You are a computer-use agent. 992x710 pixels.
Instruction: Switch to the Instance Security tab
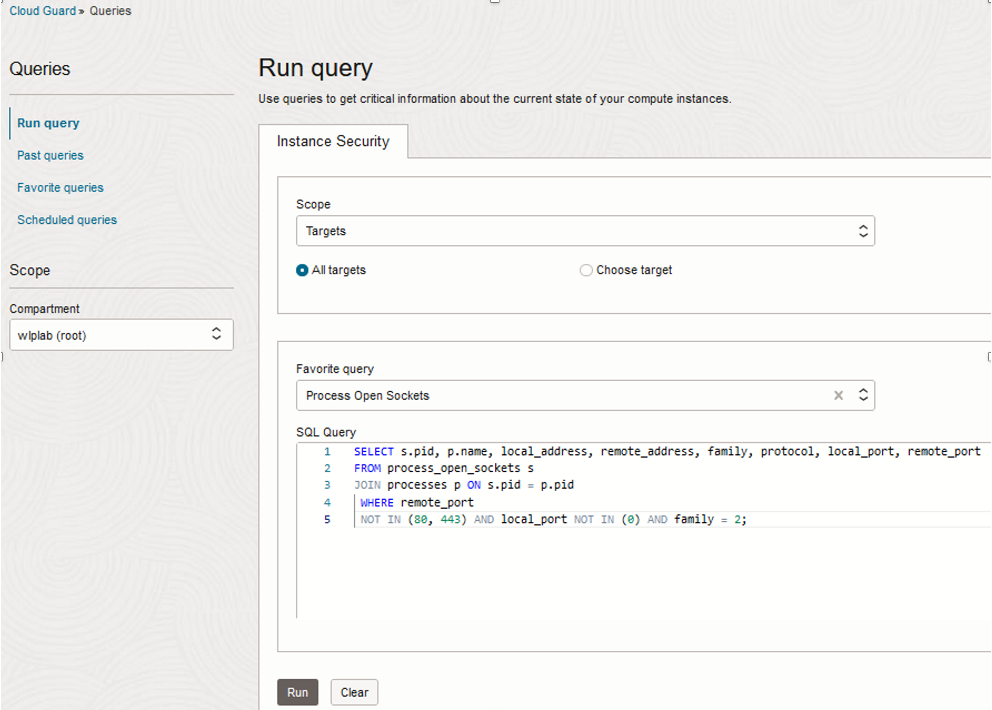(334, 141)
